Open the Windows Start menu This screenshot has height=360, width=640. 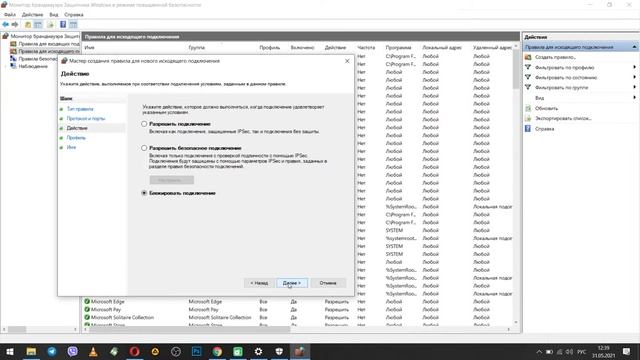[10, 351]
